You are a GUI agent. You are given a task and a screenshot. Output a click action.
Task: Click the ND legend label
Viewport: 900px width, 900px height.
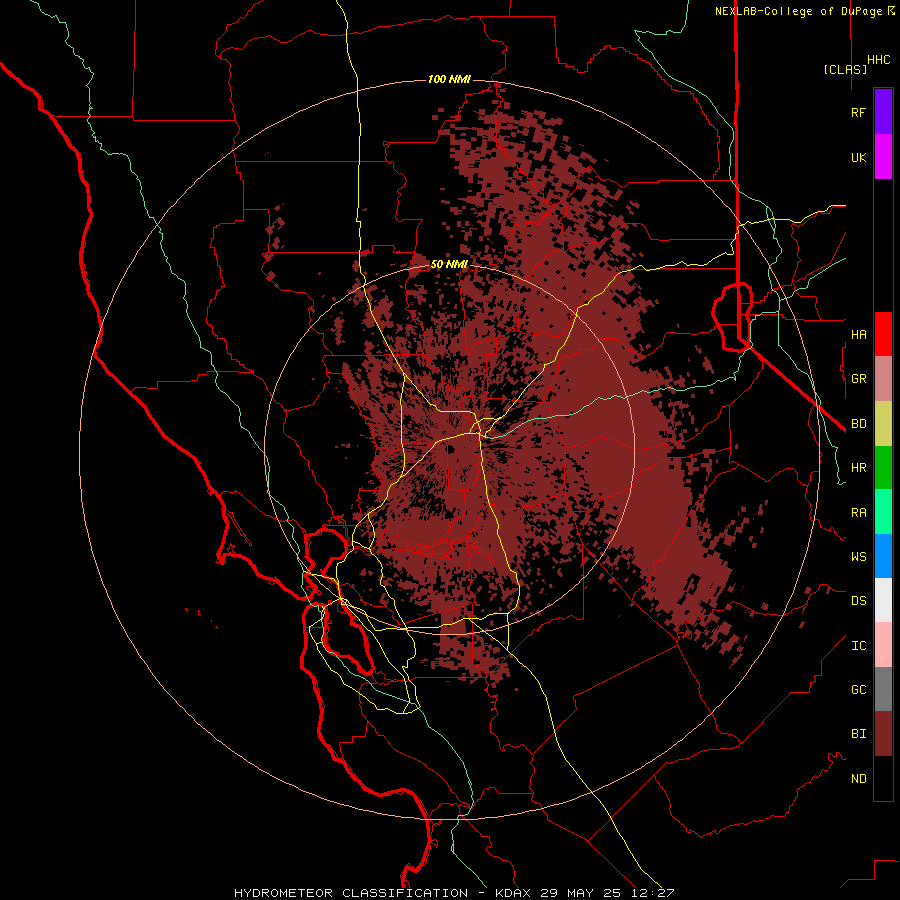tap(858, 779)
